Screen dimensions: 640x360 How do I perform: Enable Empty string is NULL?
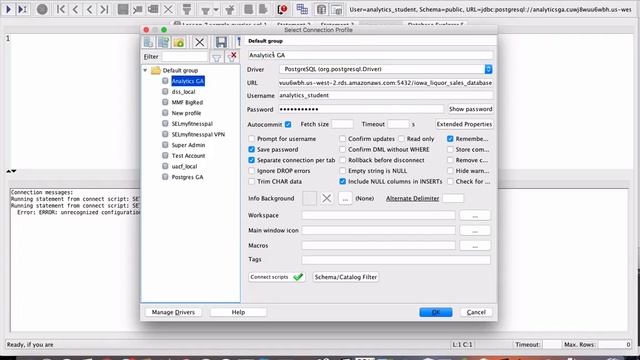coord(342,171)
